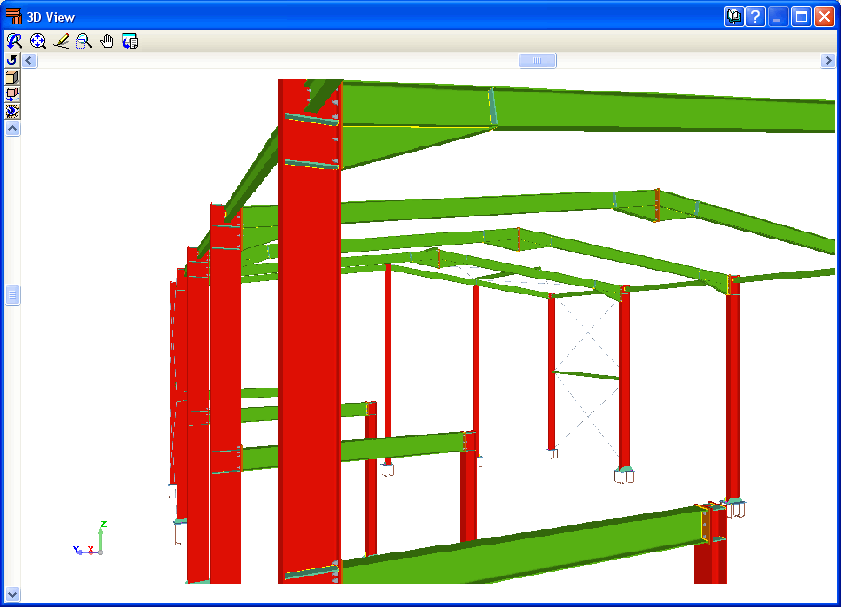The image size is (841, 607).
Task: Click the vertical scrollbar down arrow
Action: click(12, 594)
